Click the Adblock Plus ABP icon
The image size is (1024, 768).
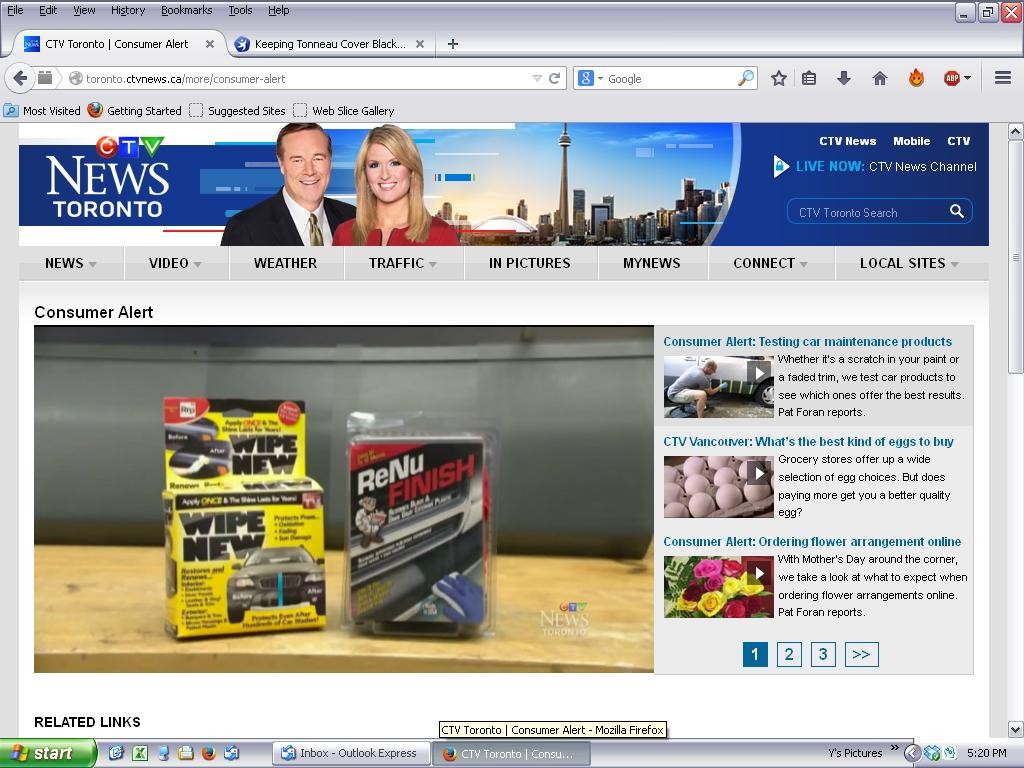tap(952, 78)
